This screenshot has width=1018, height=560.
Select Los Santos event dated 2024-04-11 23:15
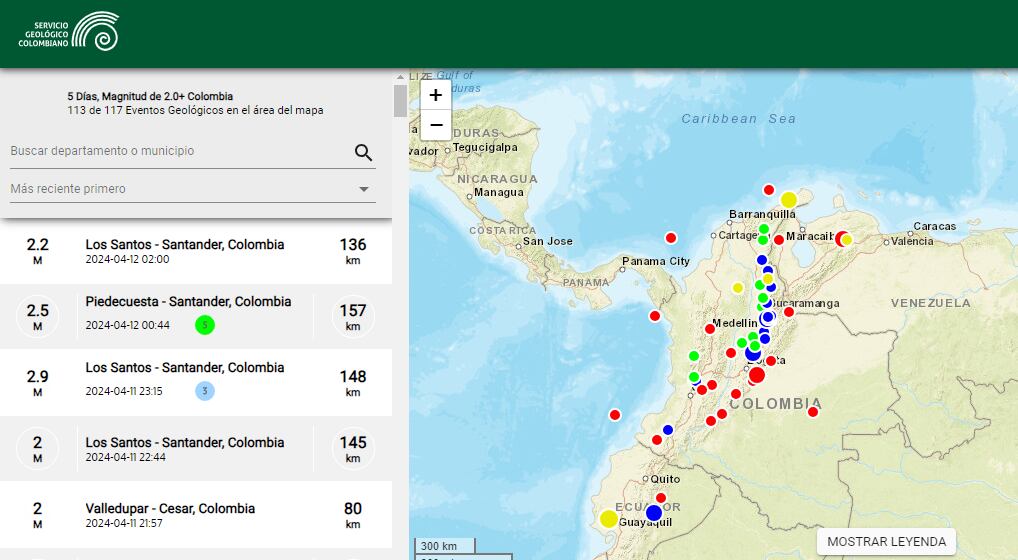[x=196, y=383]
